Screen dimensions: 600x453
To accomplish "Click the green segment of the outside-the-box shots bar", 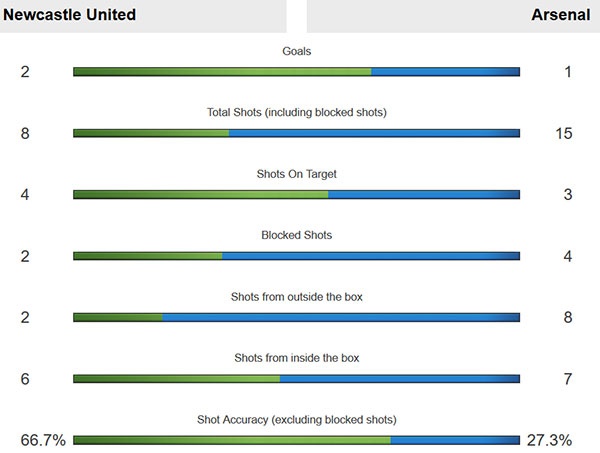I will pyautogui.click(x=118, y=317).
